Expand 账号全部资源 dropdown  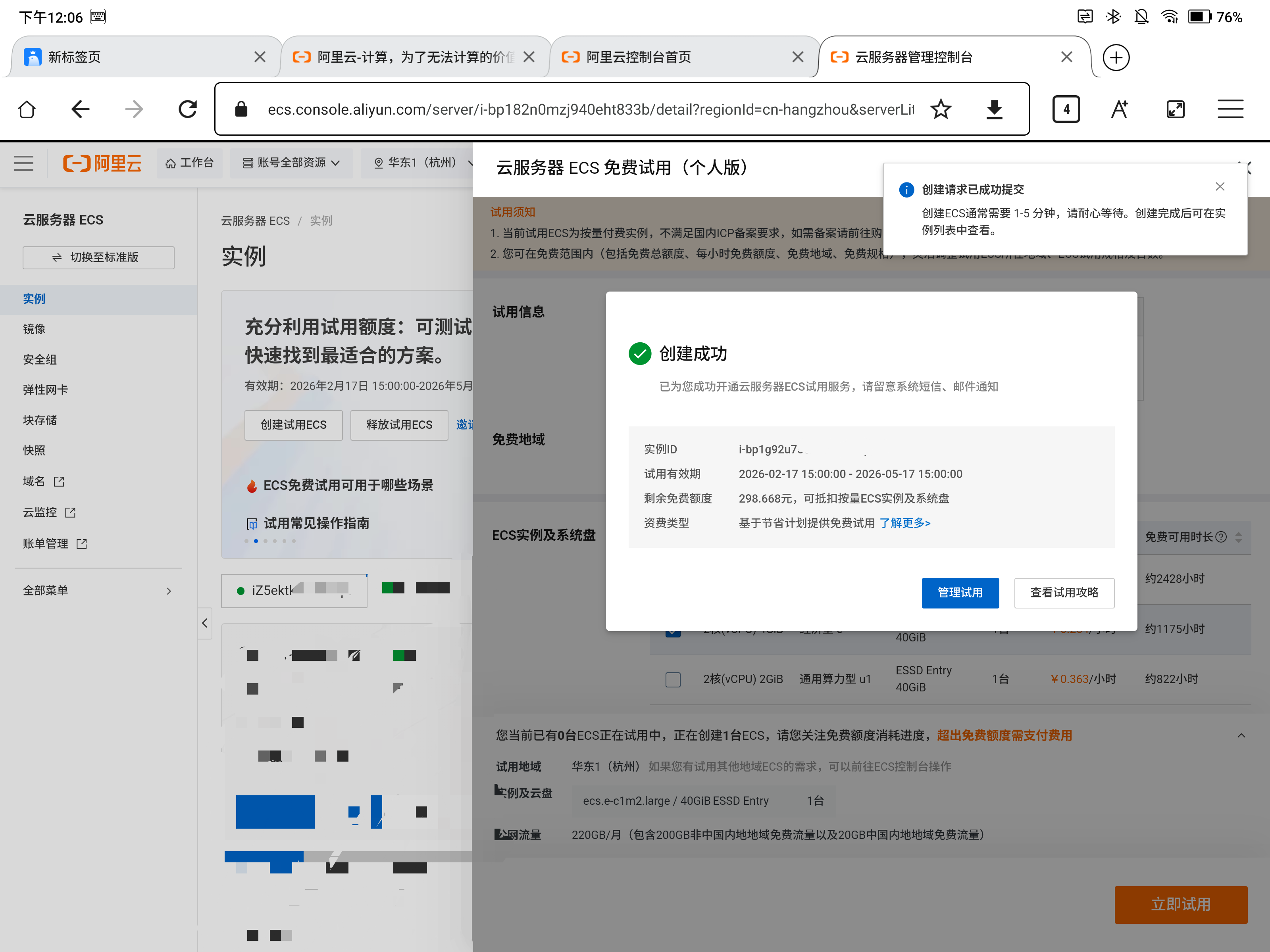click(292, 163)
